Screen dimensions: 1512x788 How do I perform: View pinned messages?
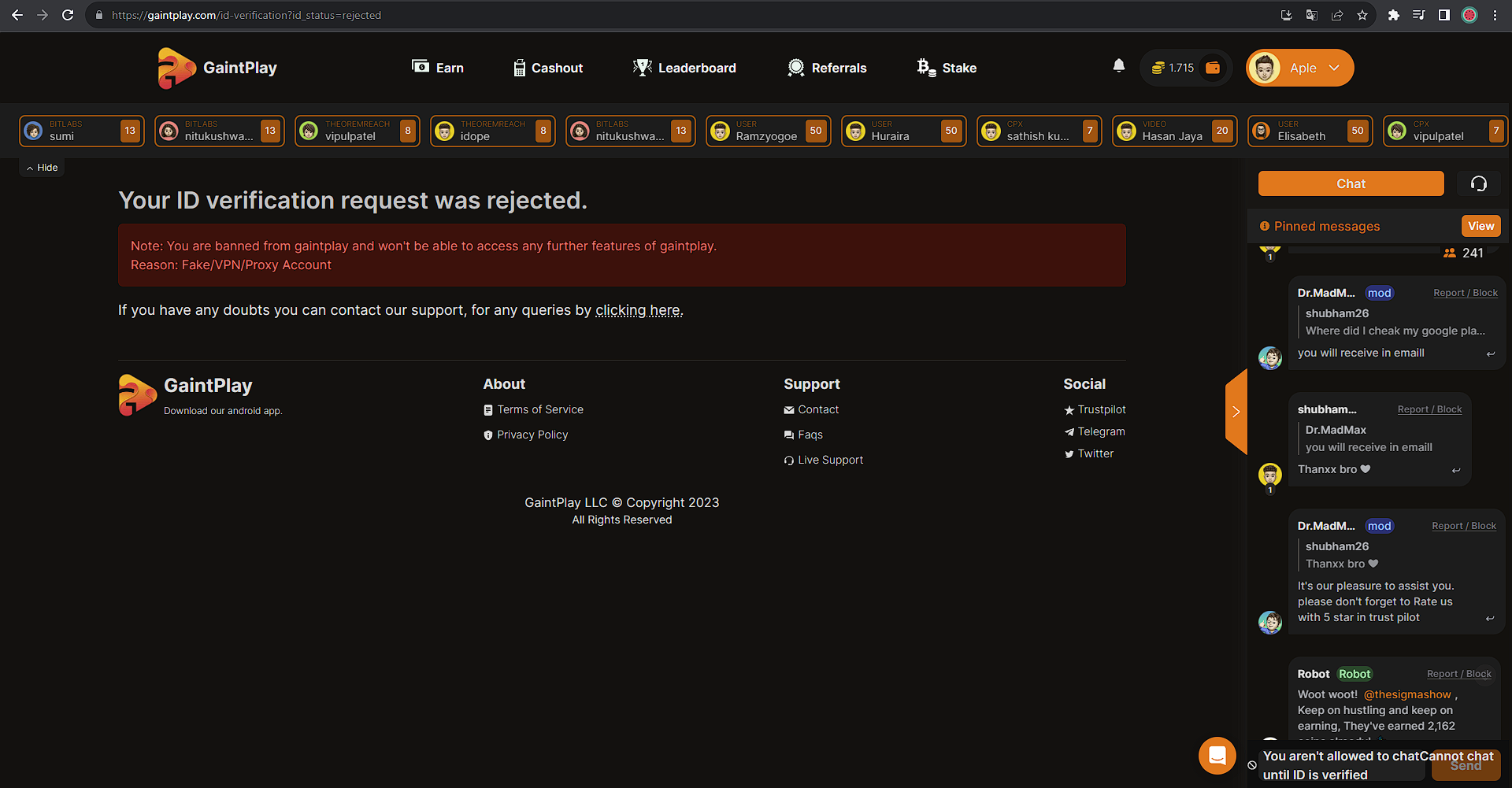[x=1480, y=226]
